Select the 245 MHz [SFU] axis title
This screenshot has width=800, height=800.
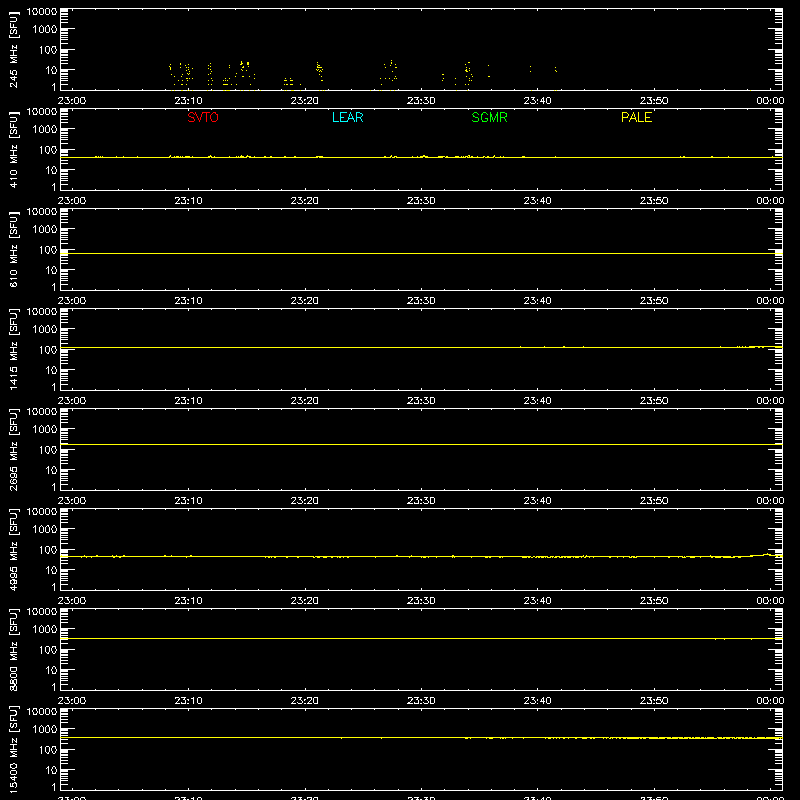13,49
